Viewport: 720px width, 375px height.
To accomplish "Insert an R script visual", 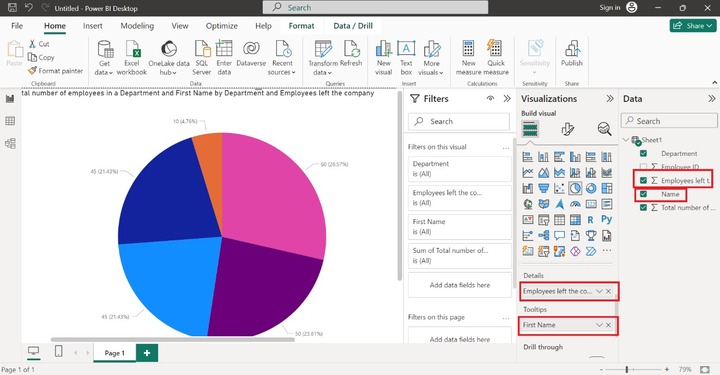I will click(x=591, y=220).
